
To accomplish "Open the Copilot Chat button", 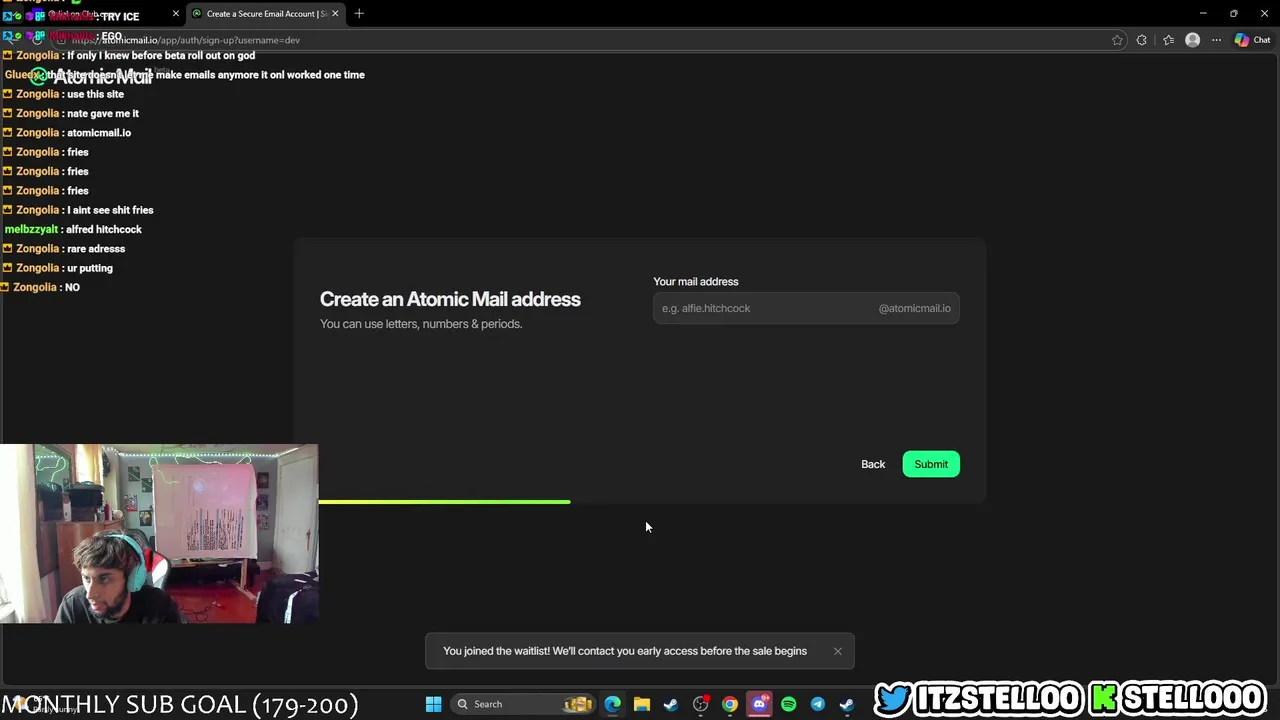I will point(1252,40).
